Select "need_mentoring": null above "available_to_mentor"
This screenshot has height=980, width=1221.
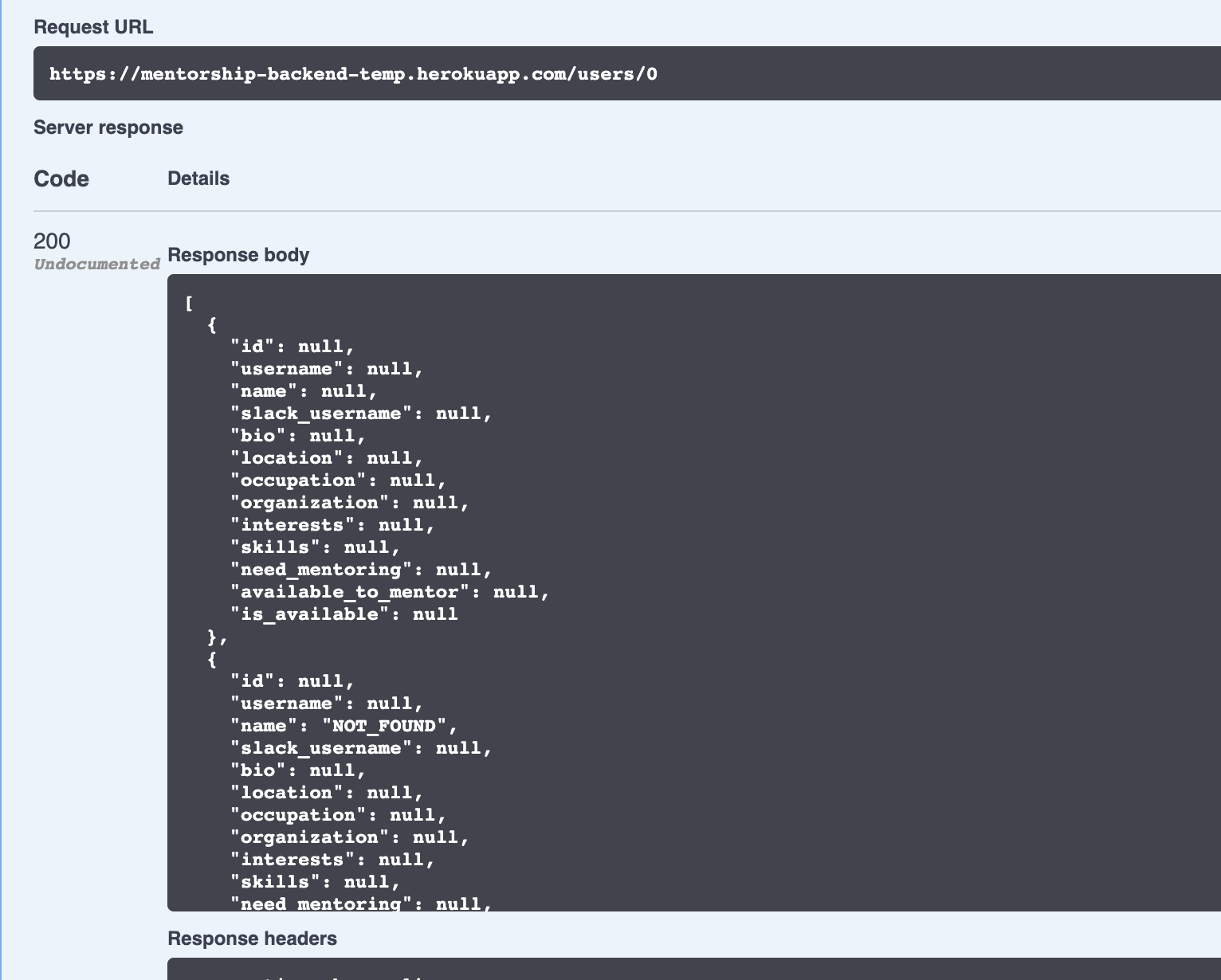361,570
